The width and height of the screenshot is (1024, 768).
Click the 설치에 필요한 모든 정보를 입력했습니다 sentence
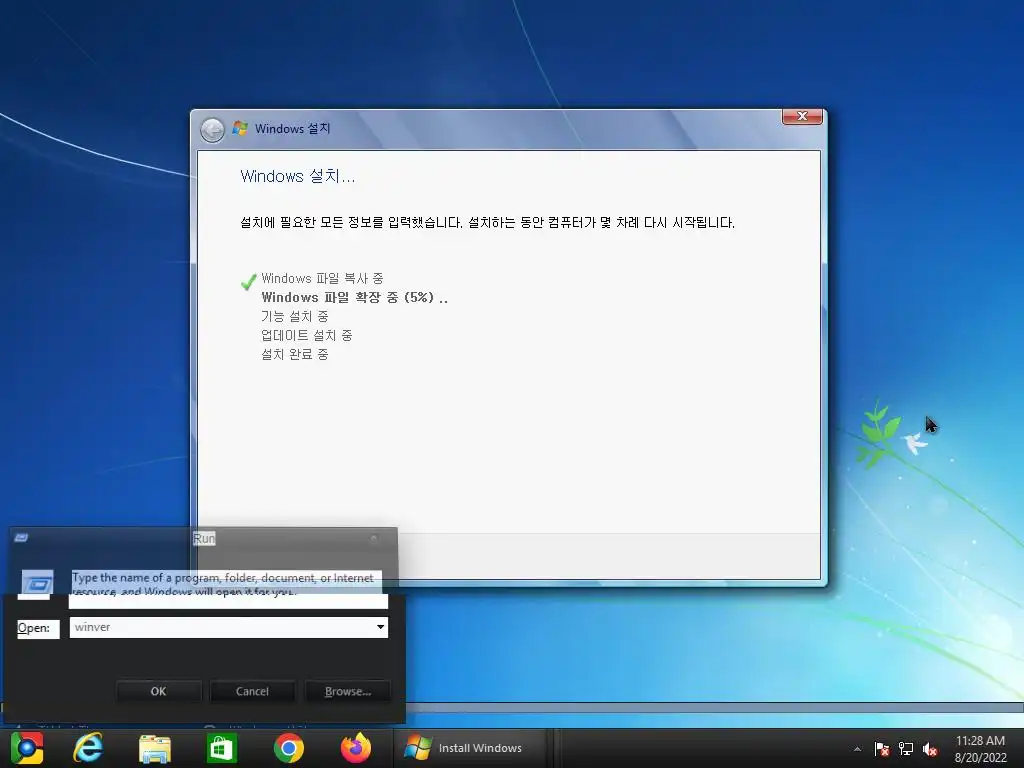487,223
